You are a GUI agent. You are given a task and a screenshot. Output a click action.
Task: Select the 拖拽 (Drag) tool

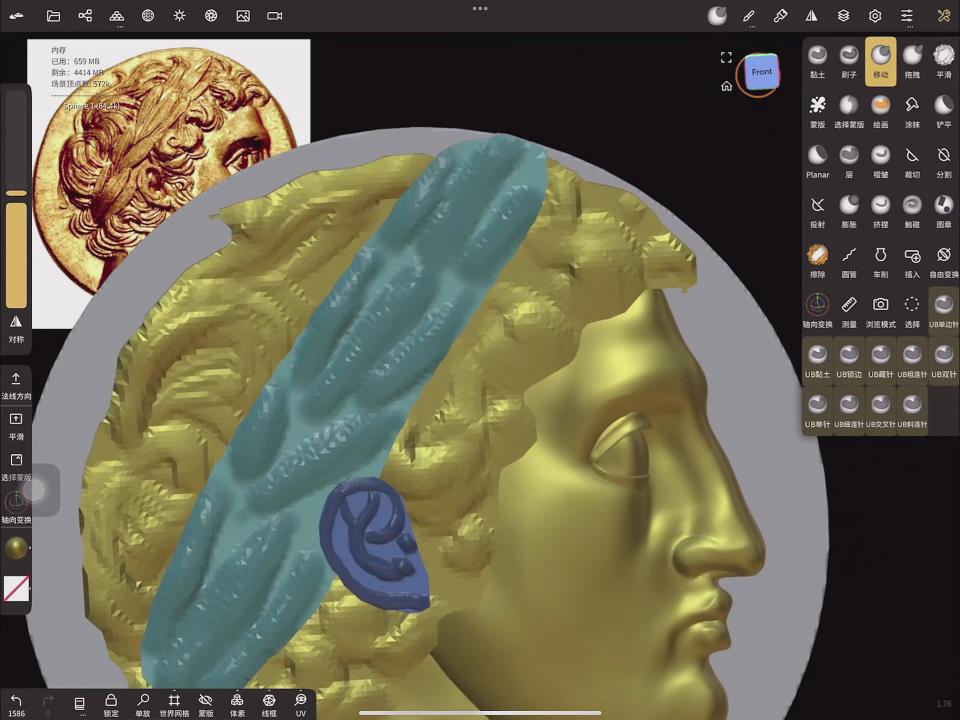click(x=912, y=61)
